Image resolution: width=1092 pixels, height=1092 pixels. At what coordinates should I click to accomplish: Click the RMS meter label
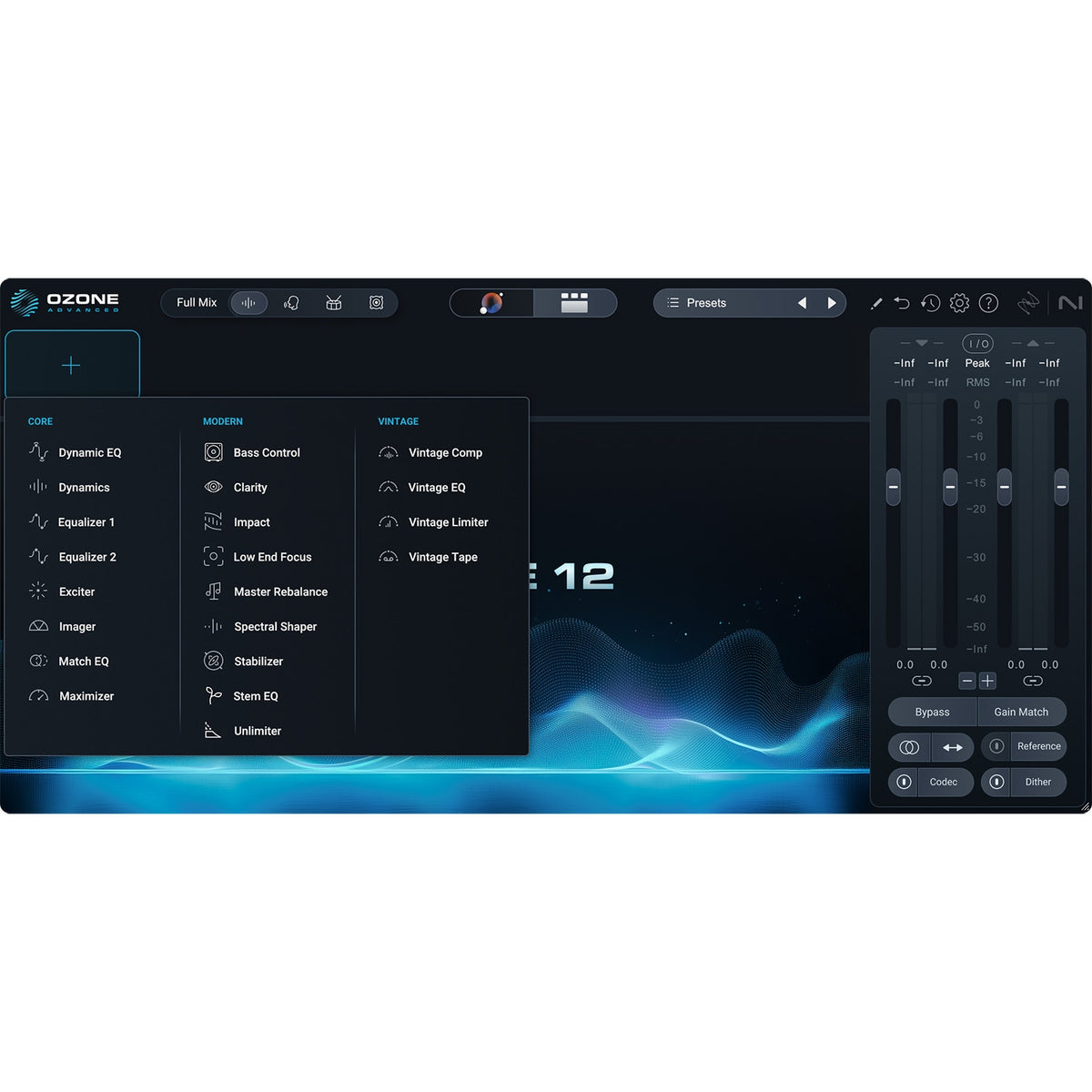pyautogui.click(x=977, y=383)
